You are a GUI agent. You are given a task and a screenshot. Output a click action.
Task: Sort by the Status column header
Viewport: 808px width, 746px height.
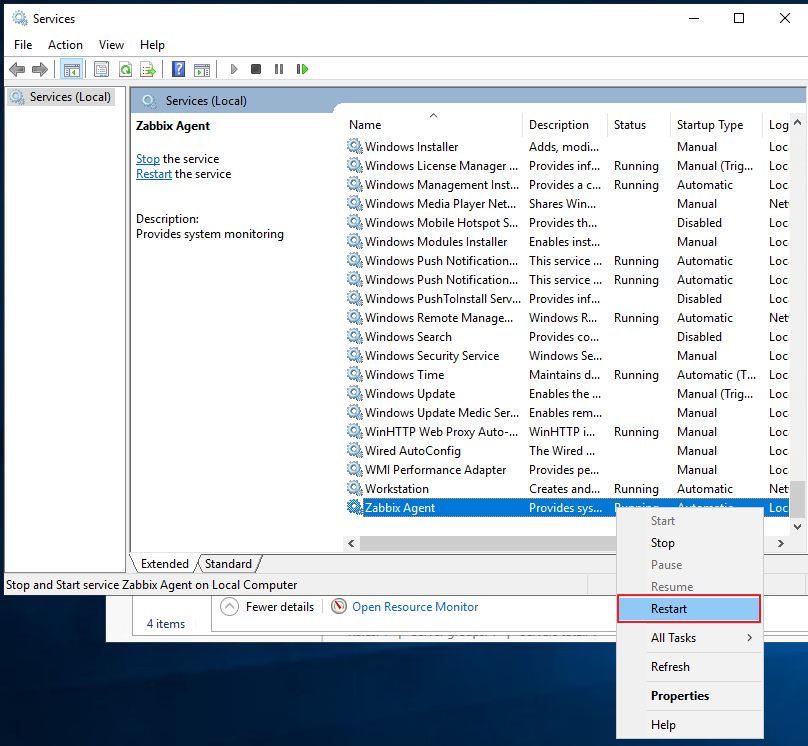point(639,125)
